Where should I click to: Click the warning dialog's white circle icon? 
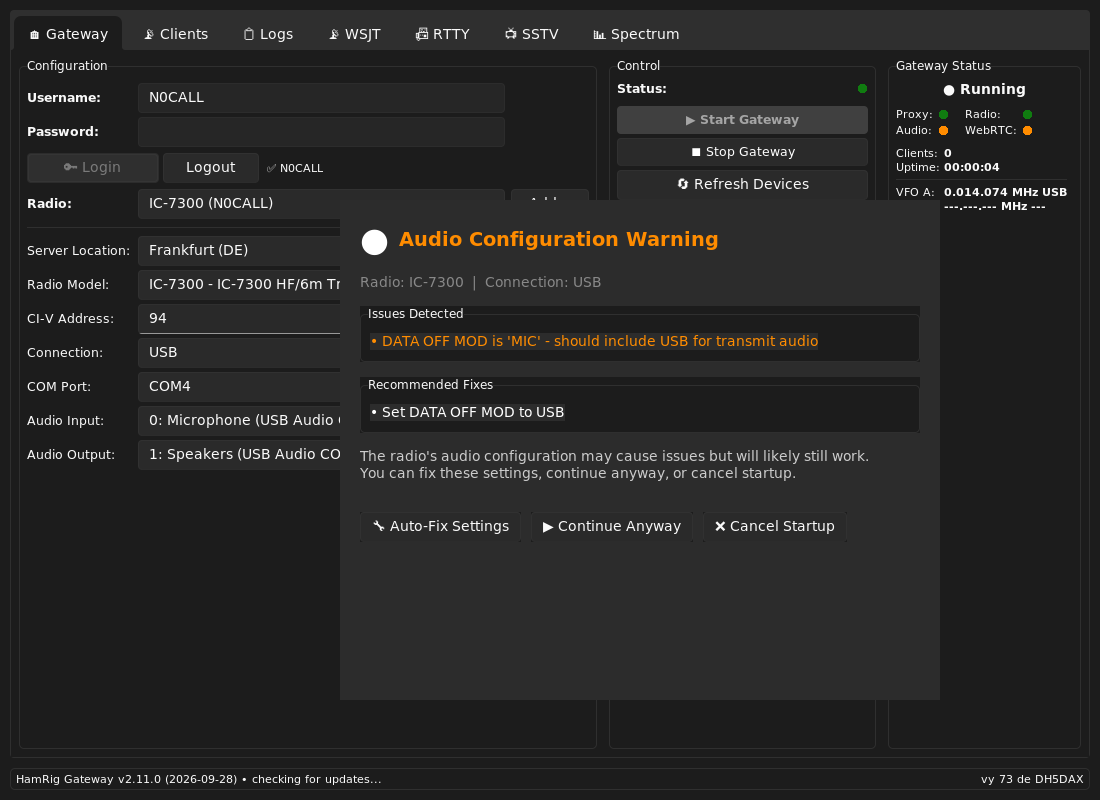(x=374, y=242)
